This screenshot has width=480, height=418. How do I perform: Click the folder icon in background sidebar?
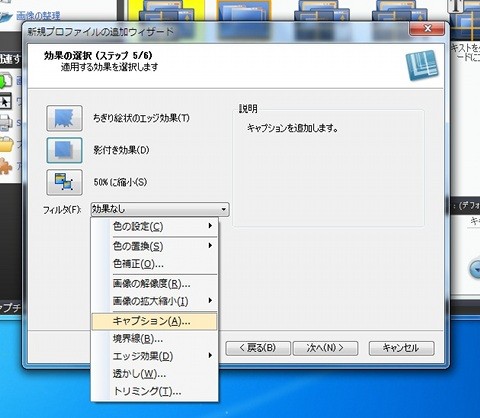[6, 144]
